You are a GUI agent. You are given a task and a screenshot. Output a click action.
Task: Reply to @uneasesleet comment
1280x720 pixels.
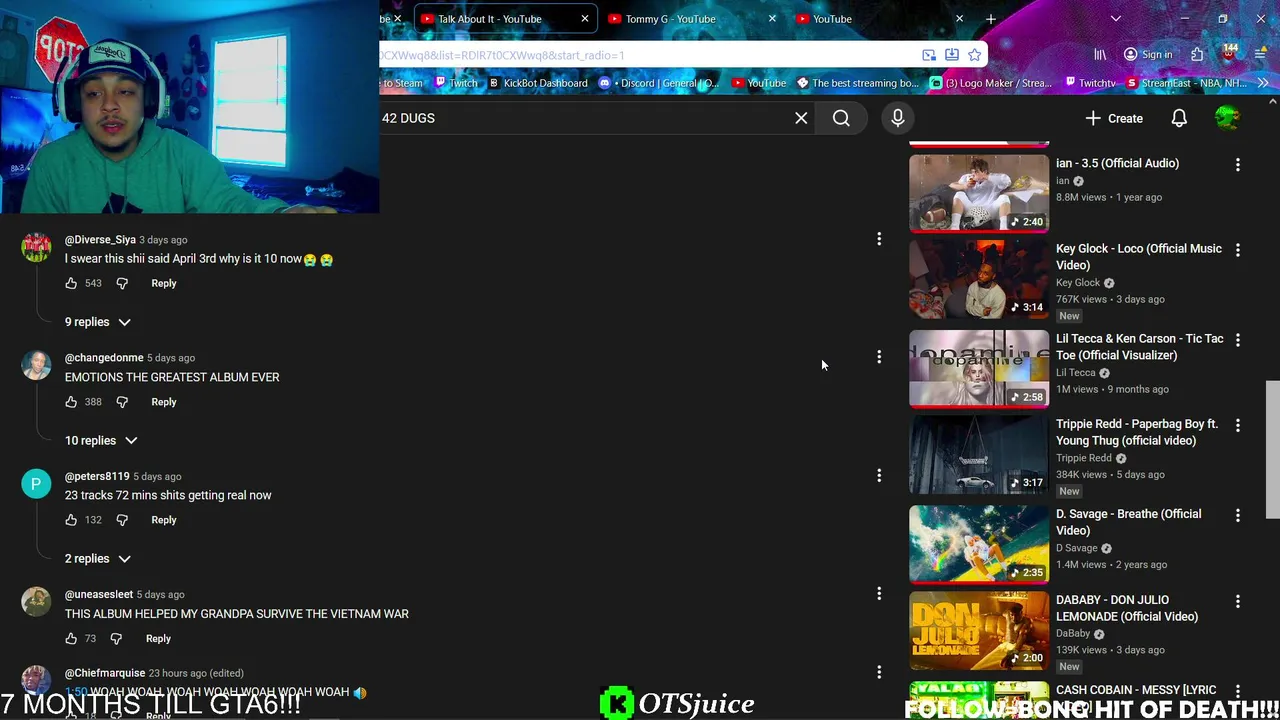pyautogui.click(x=158, y=638)
